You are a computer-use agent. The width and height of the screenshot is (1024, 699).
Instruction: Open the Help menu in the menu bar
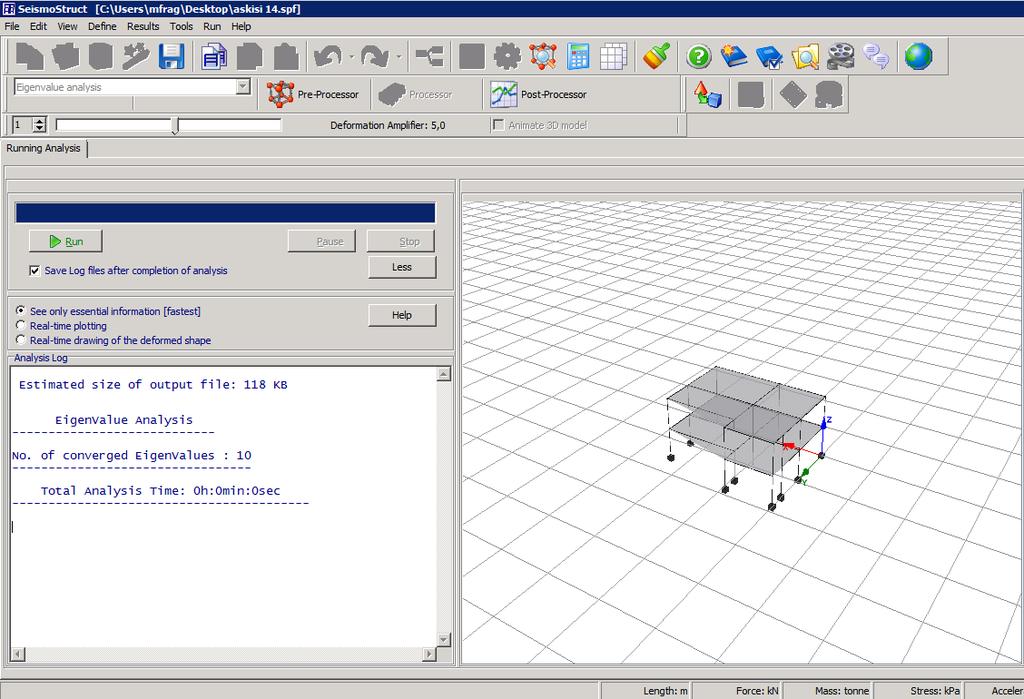coord(241,26)
